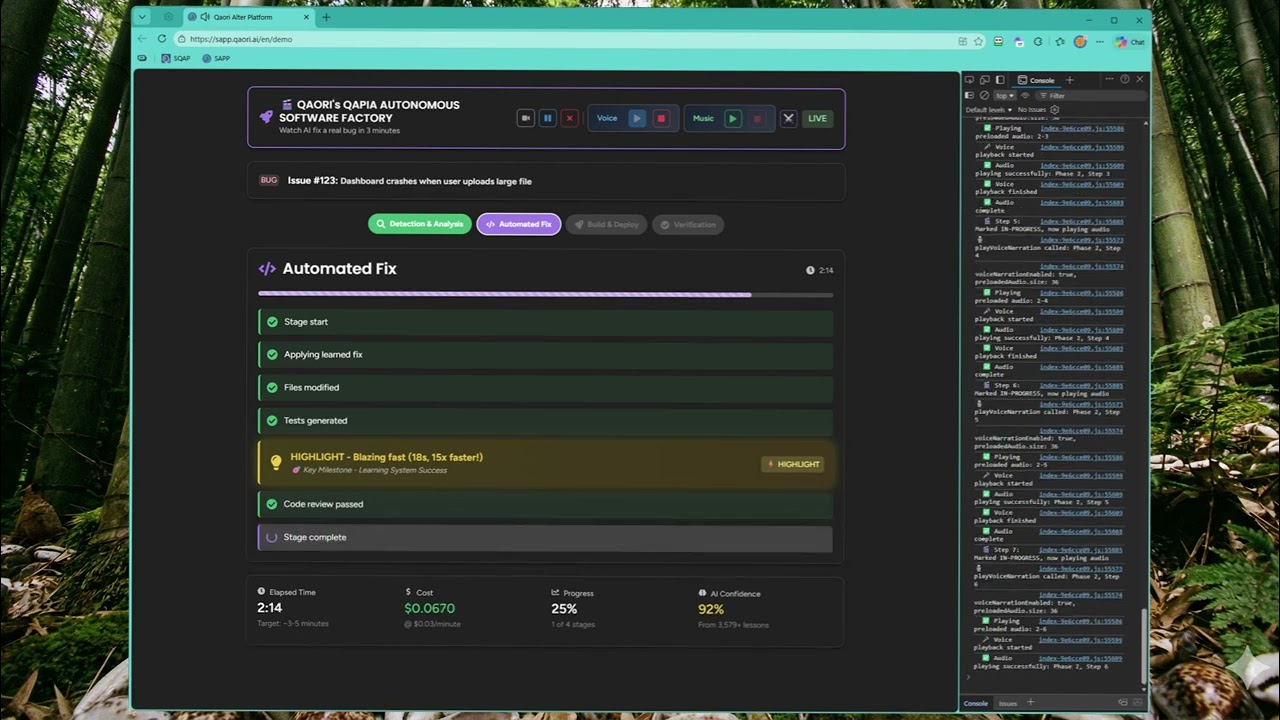1280x720 pixels.
Task: Open DevTools three-dot customize menu
Action: [x=1110, y=80]
